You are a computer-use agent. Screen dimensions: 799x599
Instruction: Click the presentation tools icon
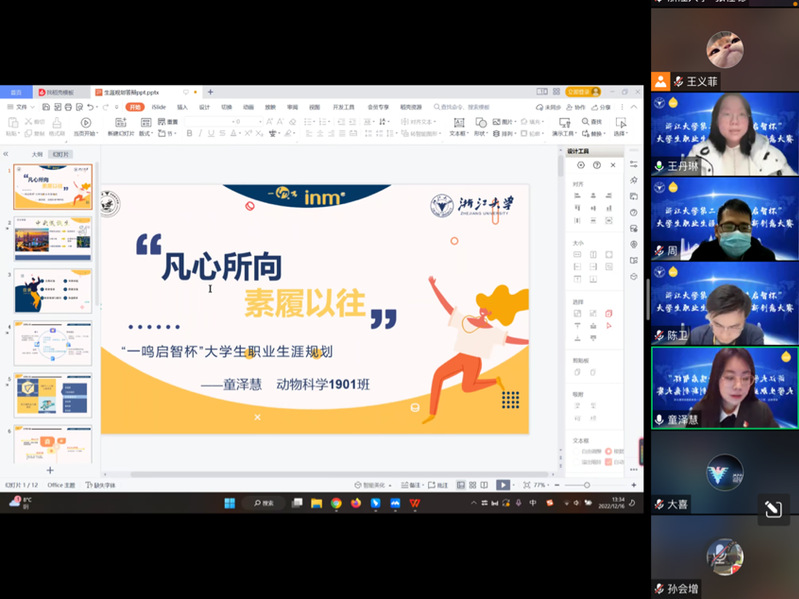click(x=564, y=122)
